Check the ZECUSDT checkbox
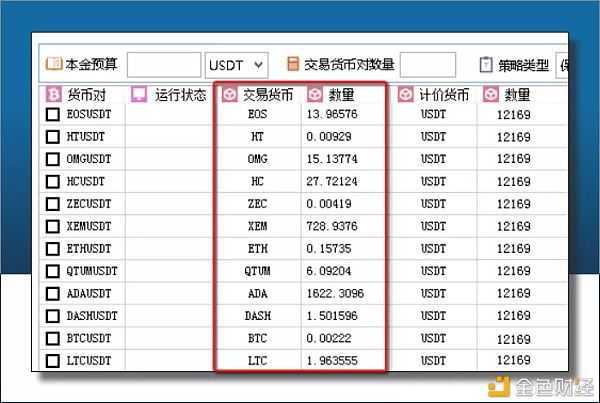Screen dimensions: 600x403 [53, 204]
